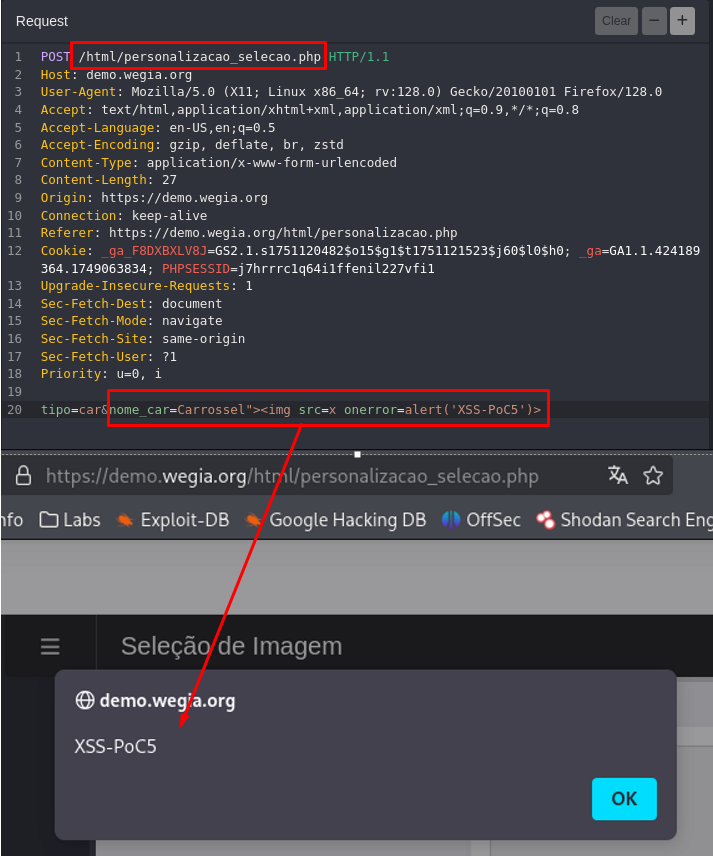713x856 pixels.
Task: Click the translate page icon
Action: point(618,475)
